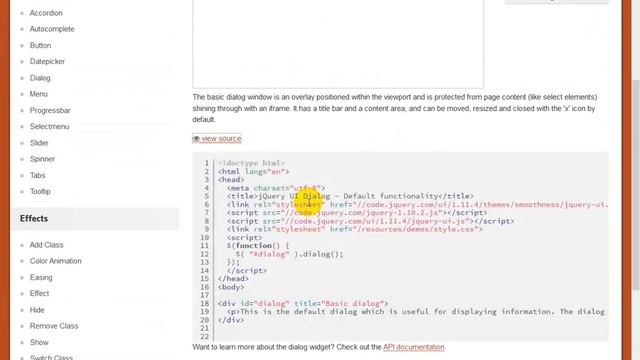Open the Color Animation effect link

56,261
